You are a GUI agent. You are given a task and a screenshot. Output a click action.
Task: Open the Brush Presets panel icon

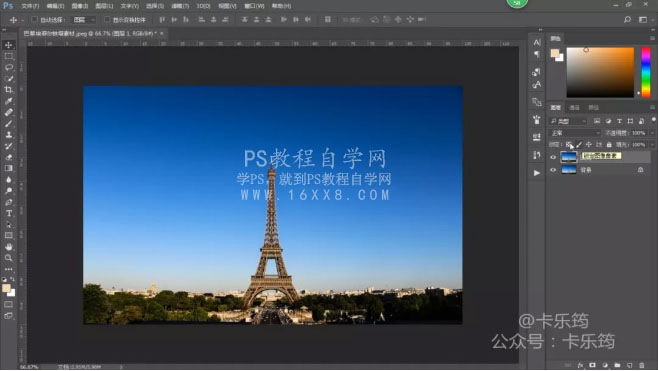(x=537, y=137)
